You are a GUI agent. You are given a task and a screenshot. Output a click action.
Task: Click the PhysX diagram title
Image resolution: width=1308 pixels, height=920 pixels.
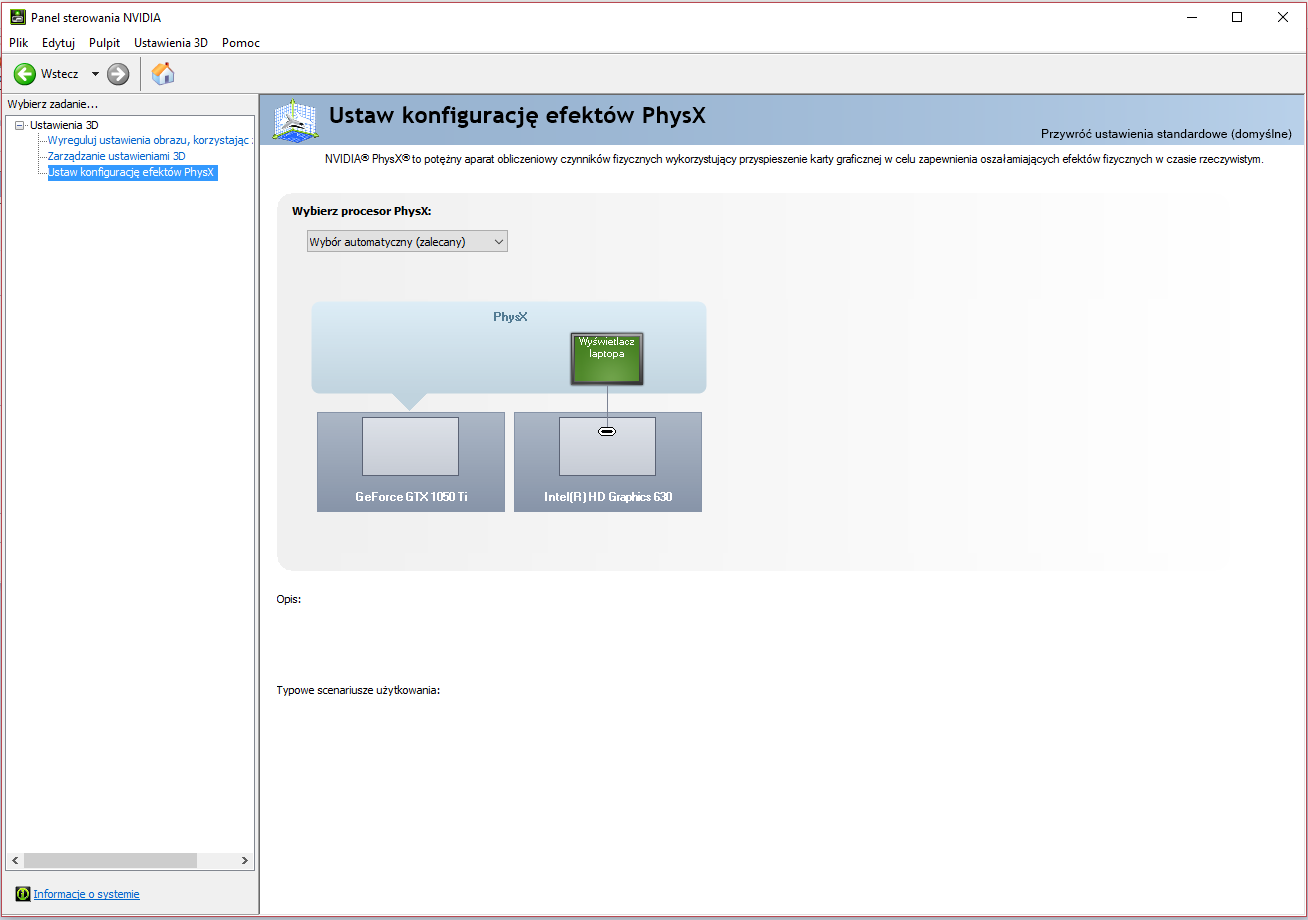pyautogui.click(x=510, y=316)
